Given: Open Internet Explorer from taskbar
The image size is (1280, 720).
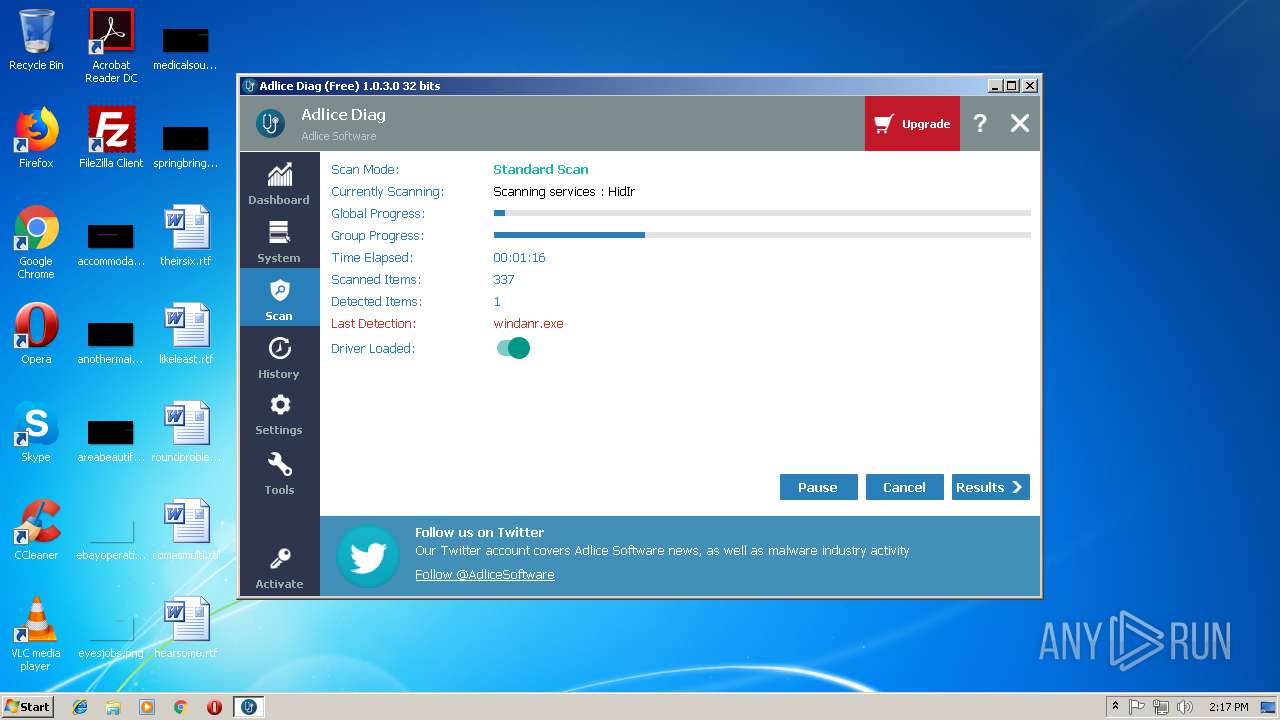Looking at the screenshot, I should pyautogui.click(x=80, y=707).
